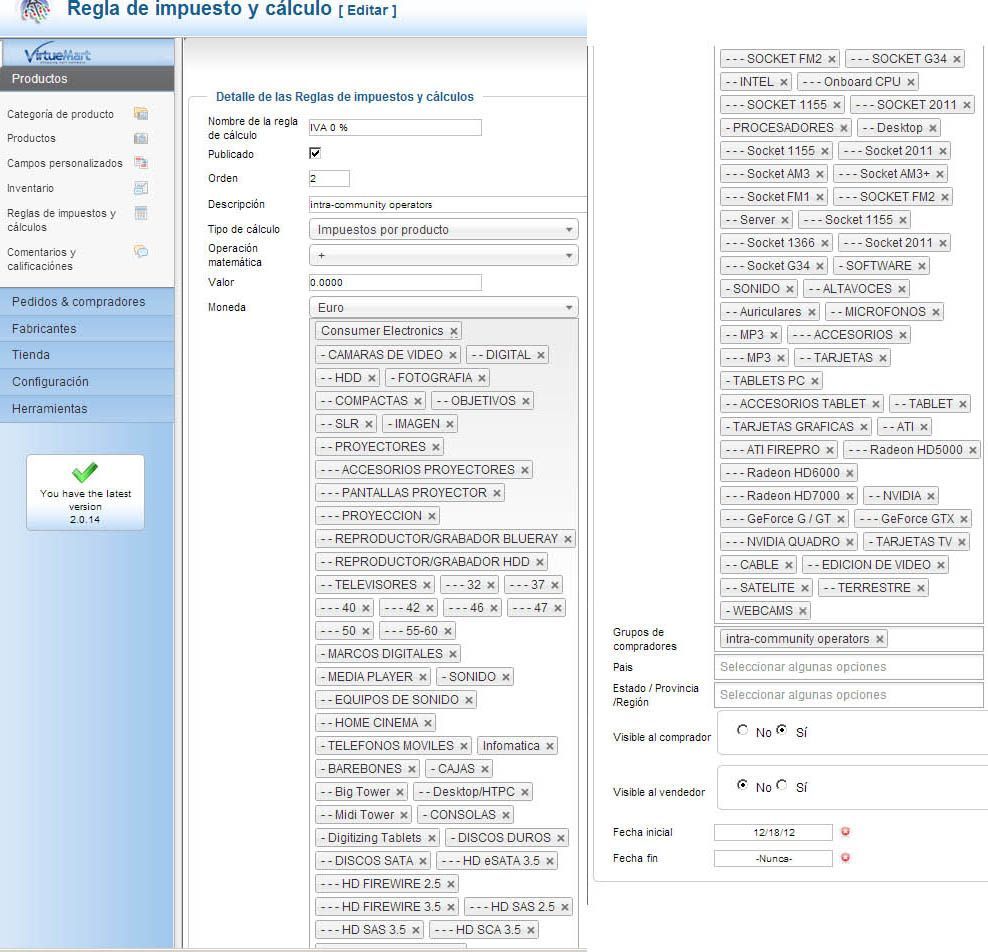Open the Tipo de cálculo dropdown

[444, 229]
